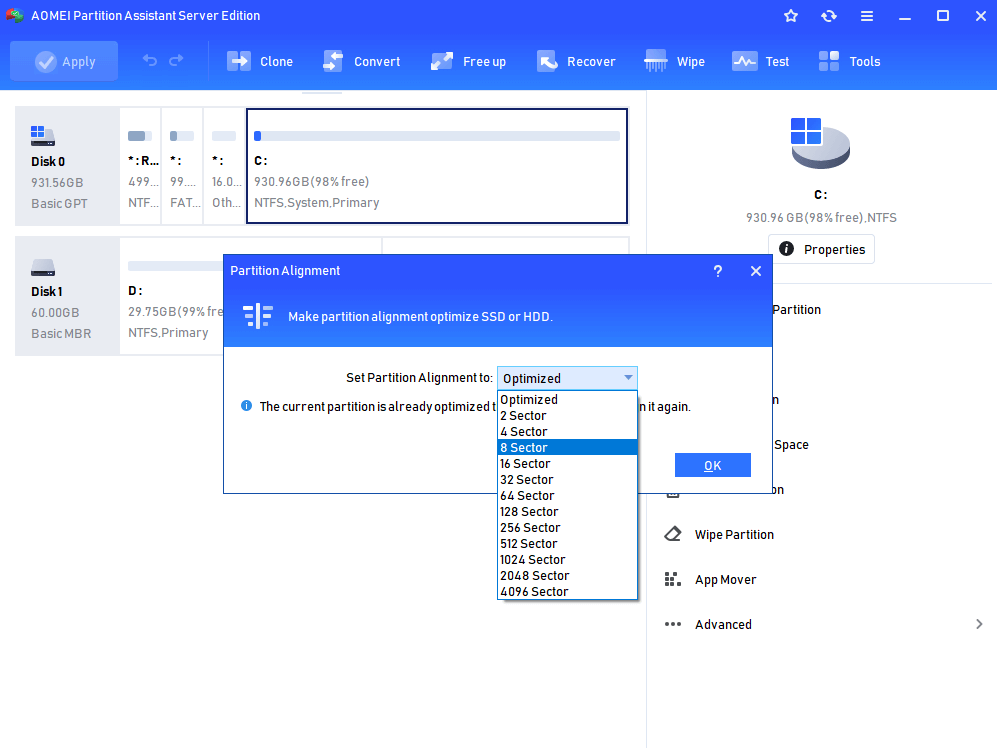This screenshot has width=997, height=748.
Task: Choose 2048 Sector from the alignment list
Action: click(567, 576)
